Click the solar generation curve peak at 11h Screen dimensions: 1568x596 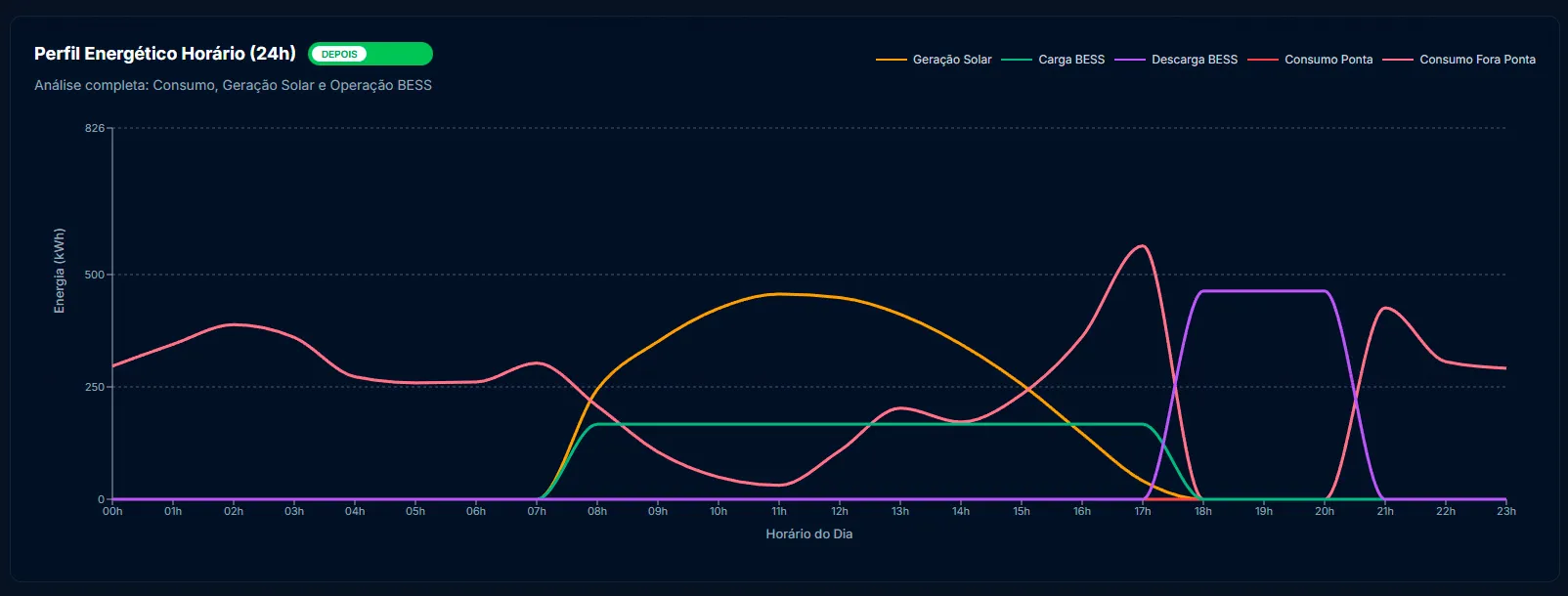click(779, 293)
